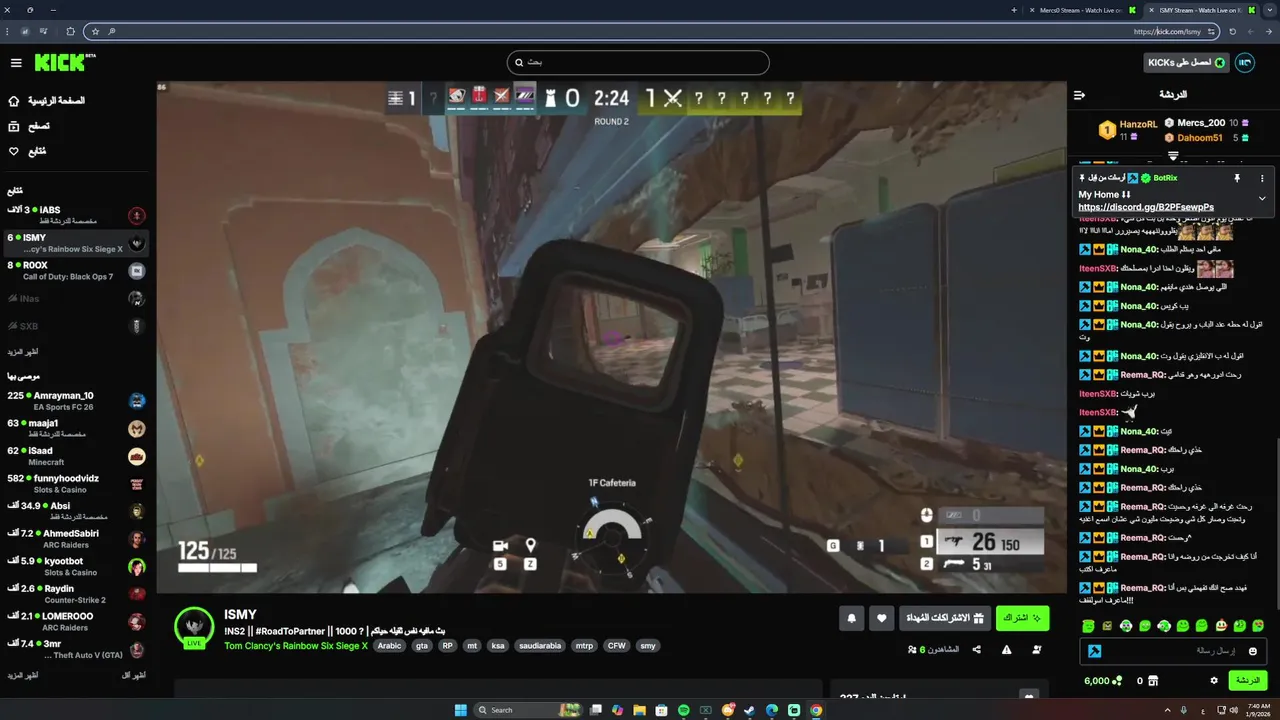
Task: Open the emoji picker in chat
Action: click(1253, 651)
